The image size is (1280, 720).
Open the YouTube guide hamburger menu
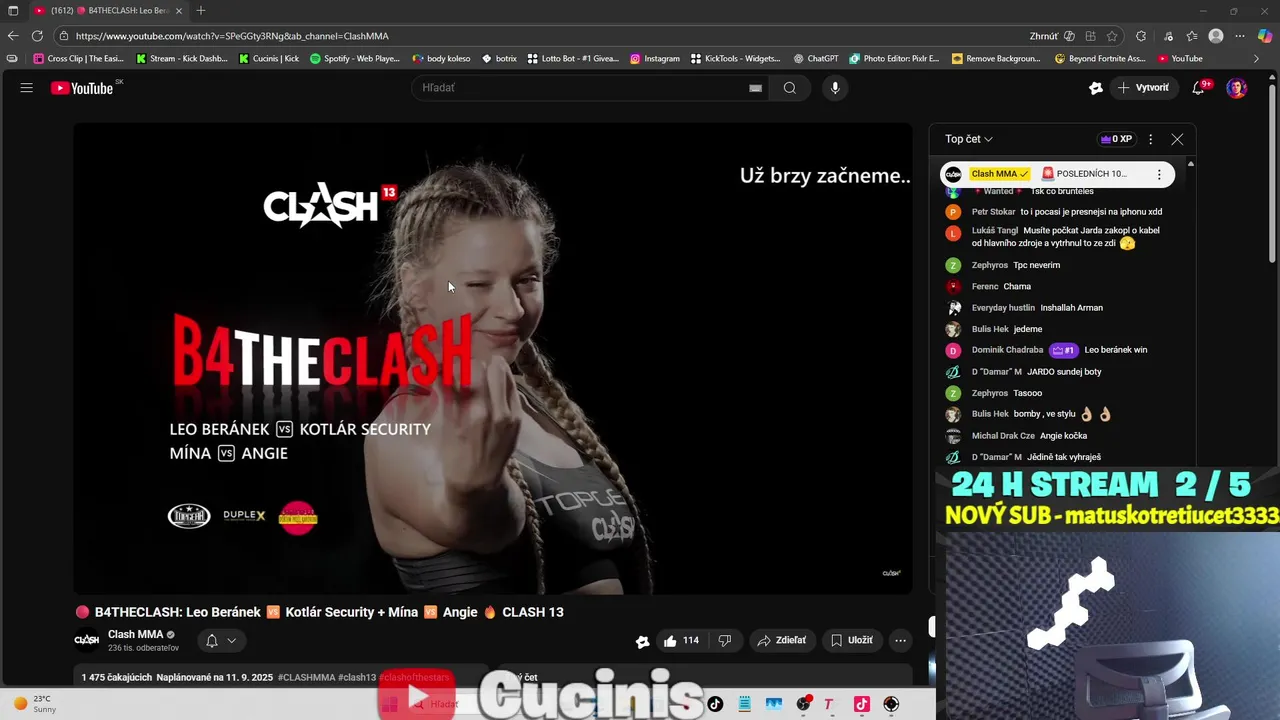[x=26, y=88]
